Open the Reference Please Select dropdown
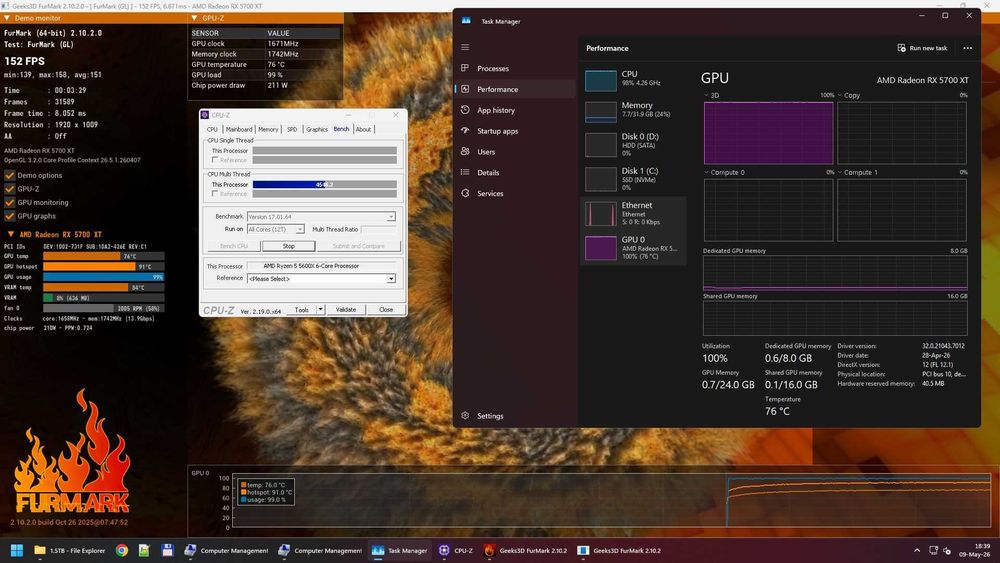The height and width of the screenshot is (563, 1000). point(321,279)
